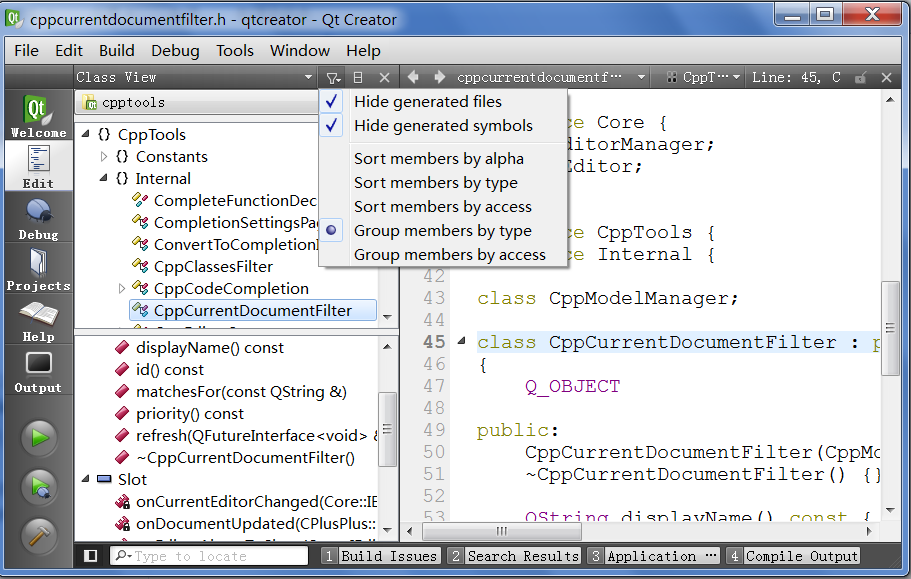Close the current editor document
Image resolution: width=911 pixels, height=579 pixels.
tap(887, 77)
